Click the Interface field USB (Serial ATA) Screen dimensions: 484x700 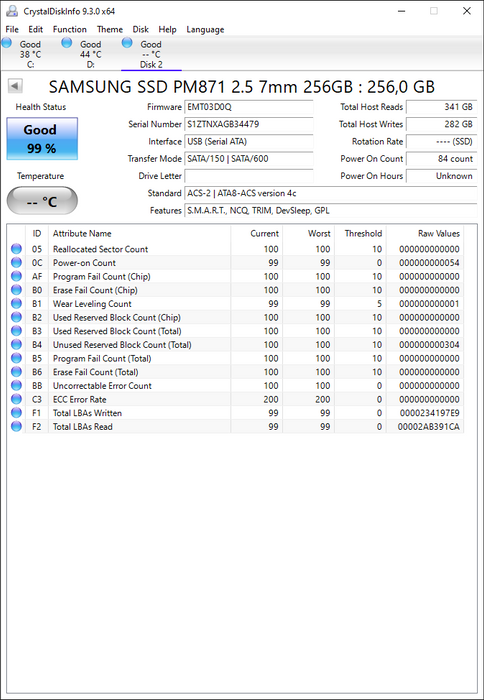[x=249, y=142]
